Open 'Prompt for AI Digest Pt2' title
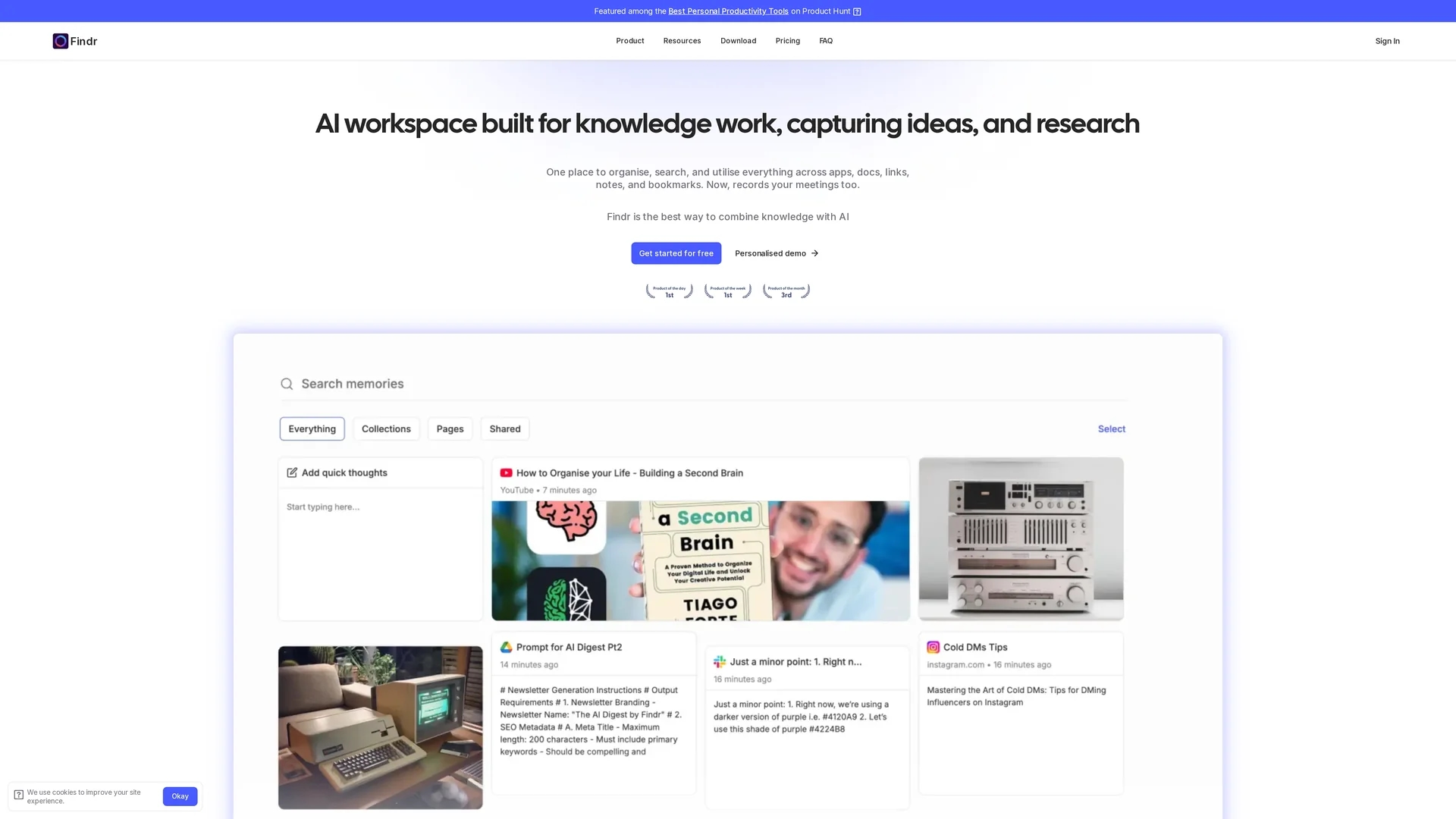The width and height of the screenshot is (1456, 819). [x=569, y=647]
